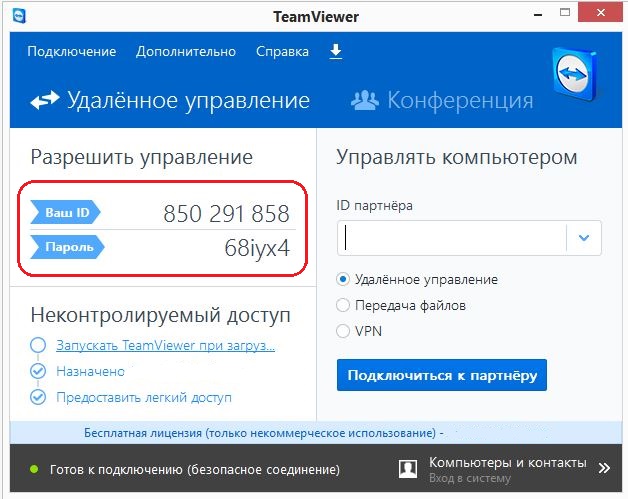628x499 pixels.
Task: Click the Назначено text
Action: point(91,371)
